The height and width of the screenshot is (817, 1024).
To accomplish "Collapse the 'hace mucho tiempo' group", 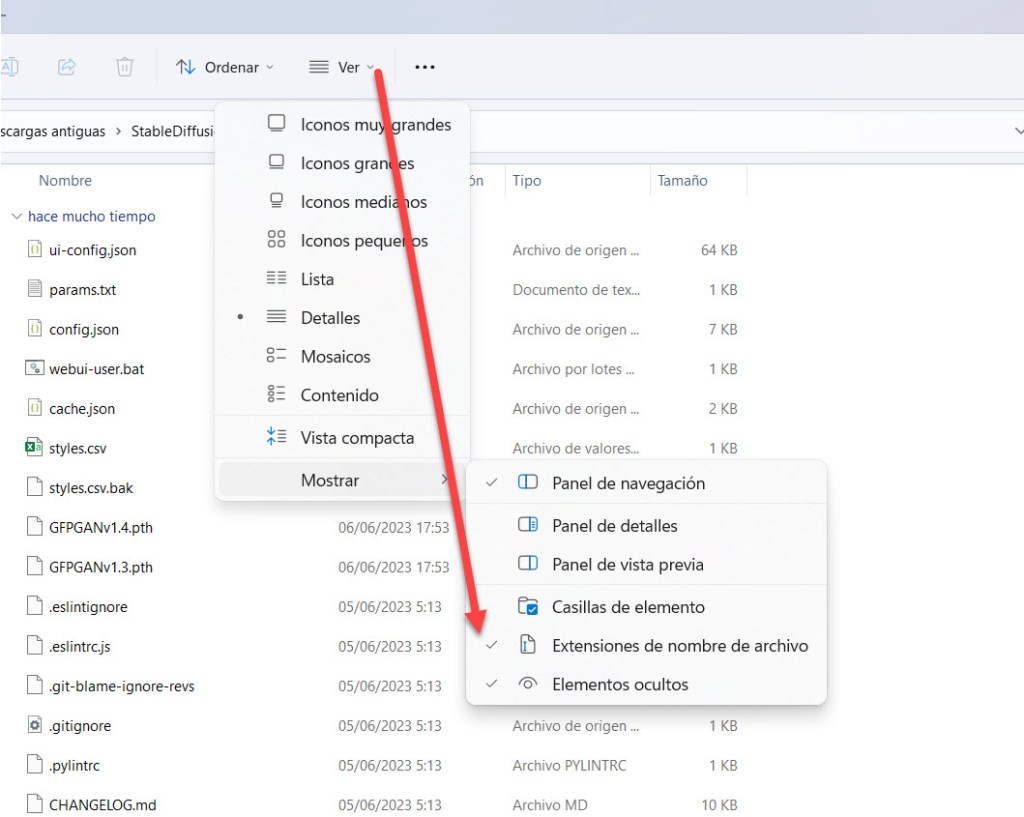I will click(x=16, y=216).
